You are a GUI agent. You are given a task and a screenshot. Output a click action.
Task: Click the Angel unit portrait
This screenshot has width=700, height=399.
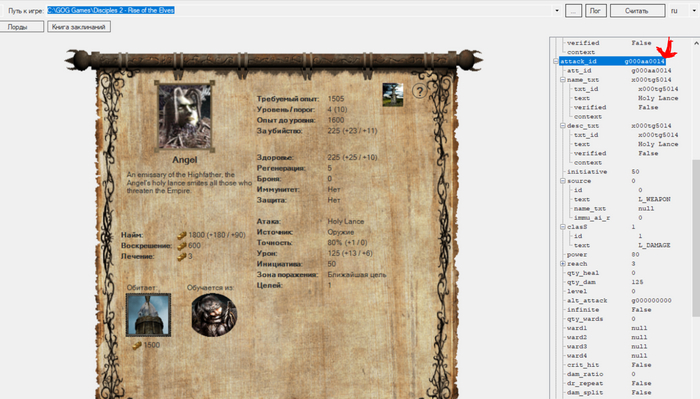[x=184, y=117]
